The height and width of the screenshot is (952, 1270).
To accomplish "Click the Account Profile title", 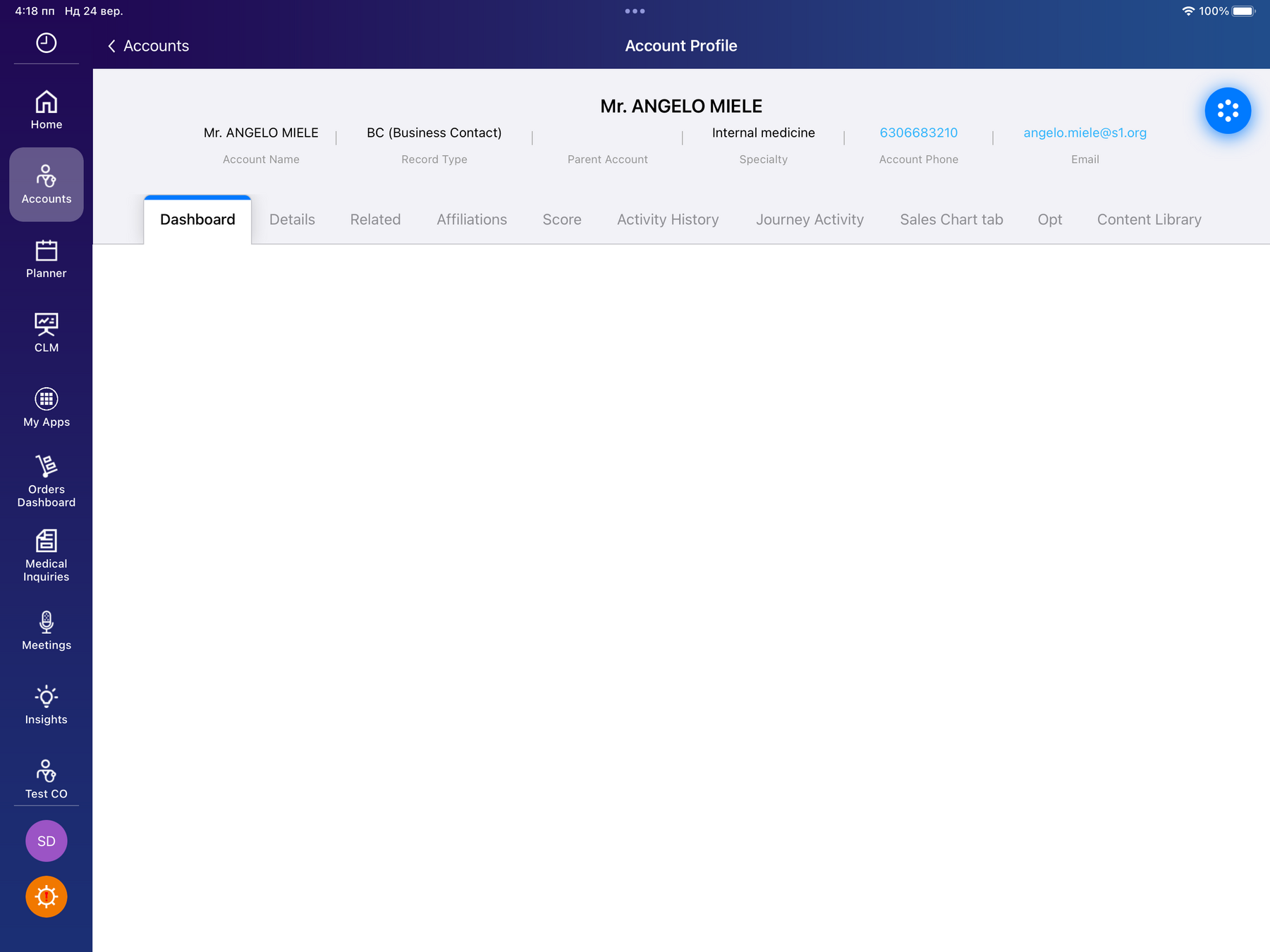I will 681,46.
